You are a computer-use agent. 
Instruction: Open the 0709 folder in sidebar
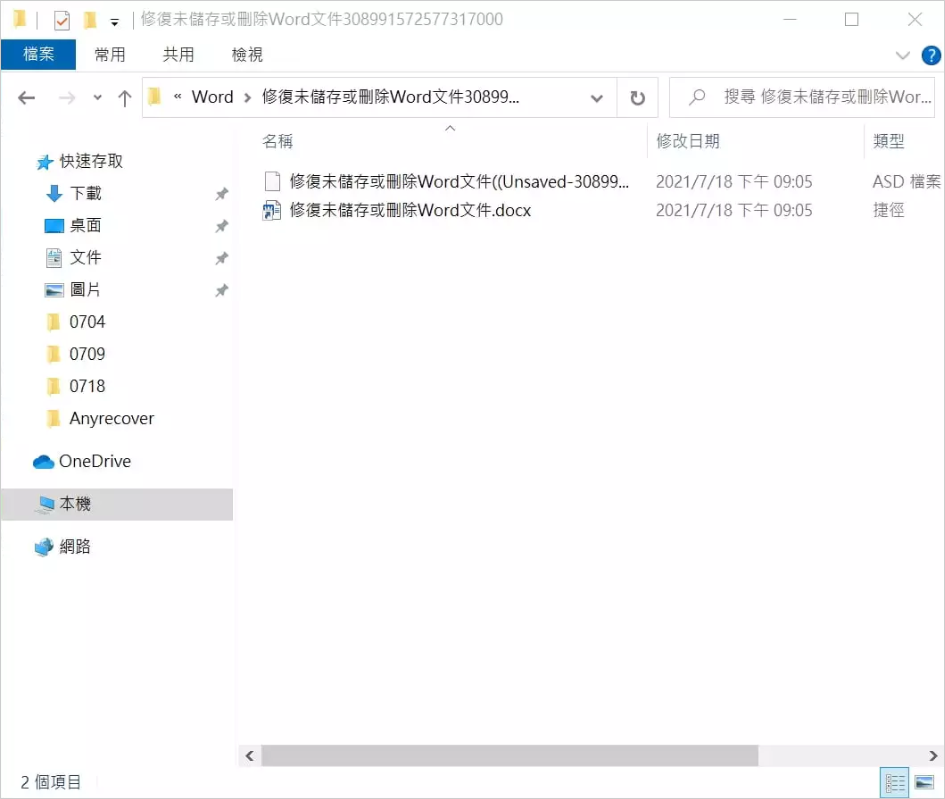click(x=87, y=354)
